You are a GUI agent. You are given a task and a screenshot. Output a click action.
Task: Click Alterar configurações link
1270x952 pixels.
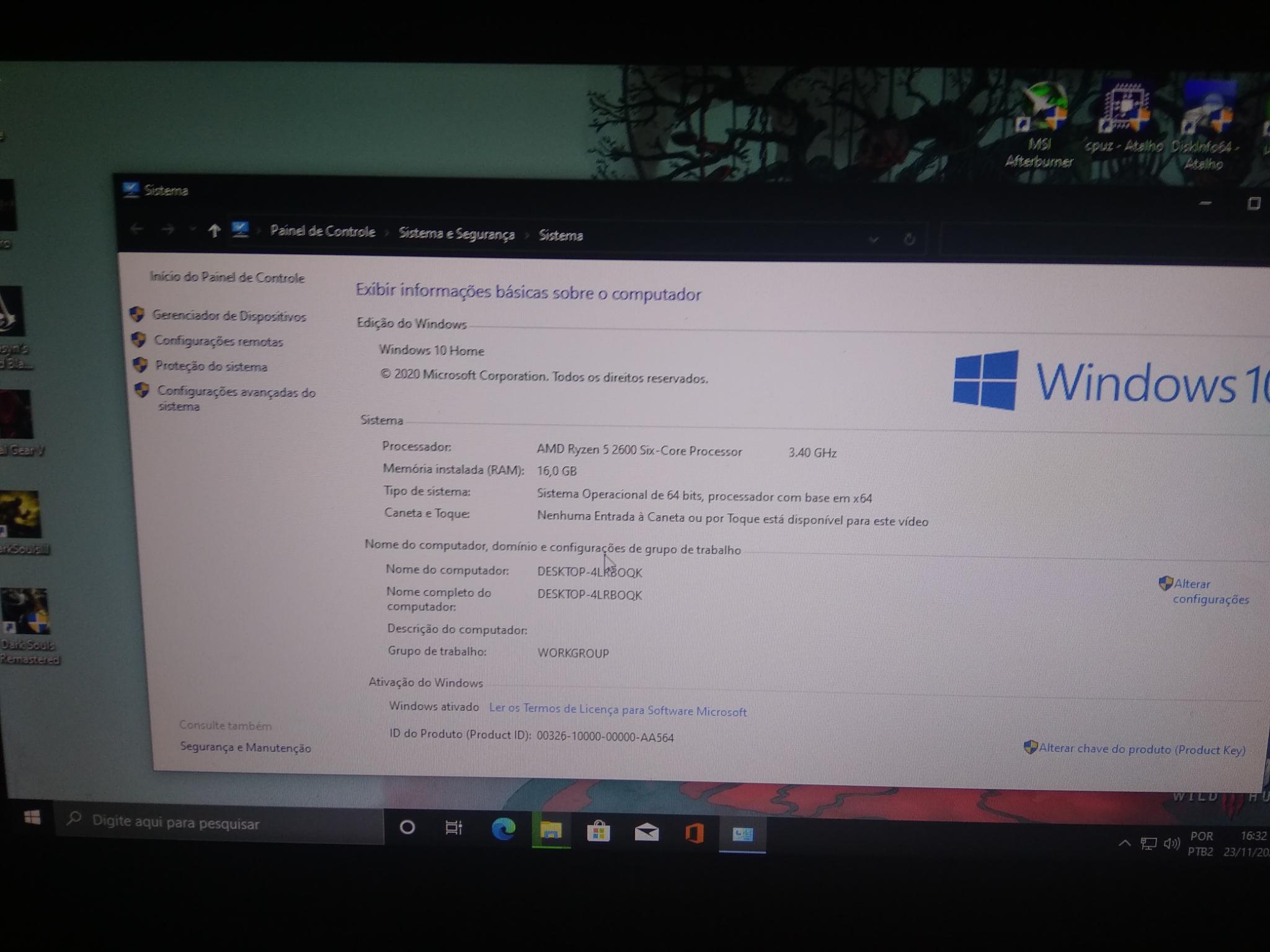(1210, 592)
